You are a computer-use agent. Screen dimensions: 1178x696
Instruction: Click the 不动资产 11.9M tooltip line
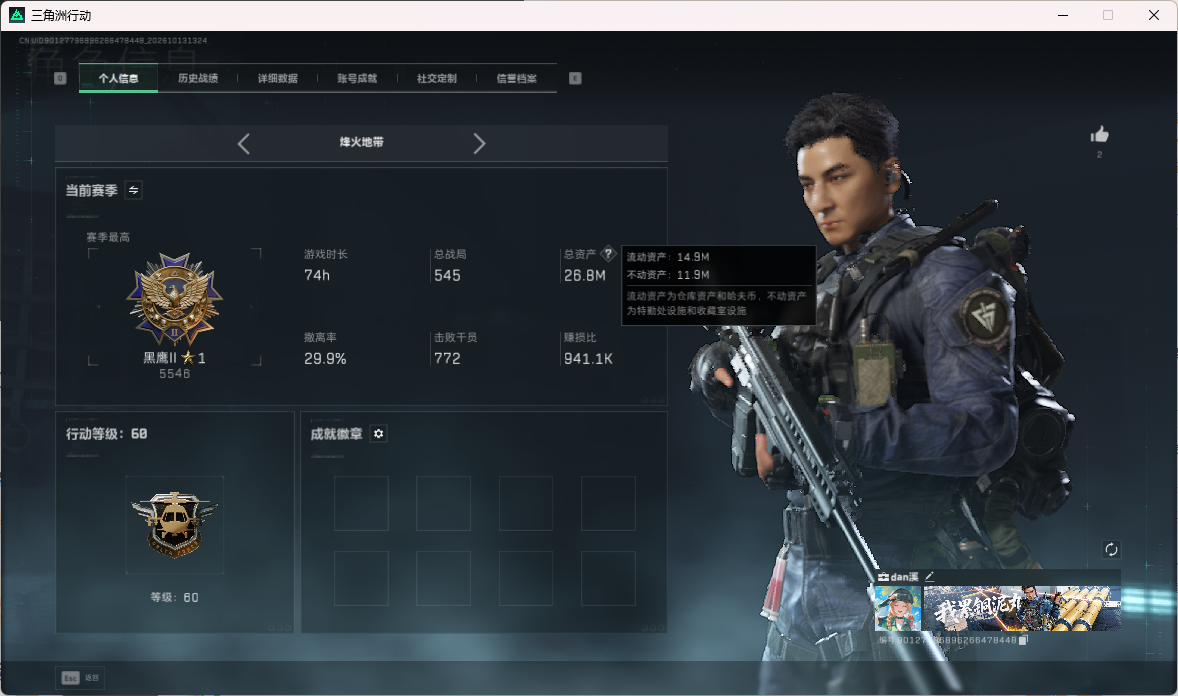click(668, 275)
